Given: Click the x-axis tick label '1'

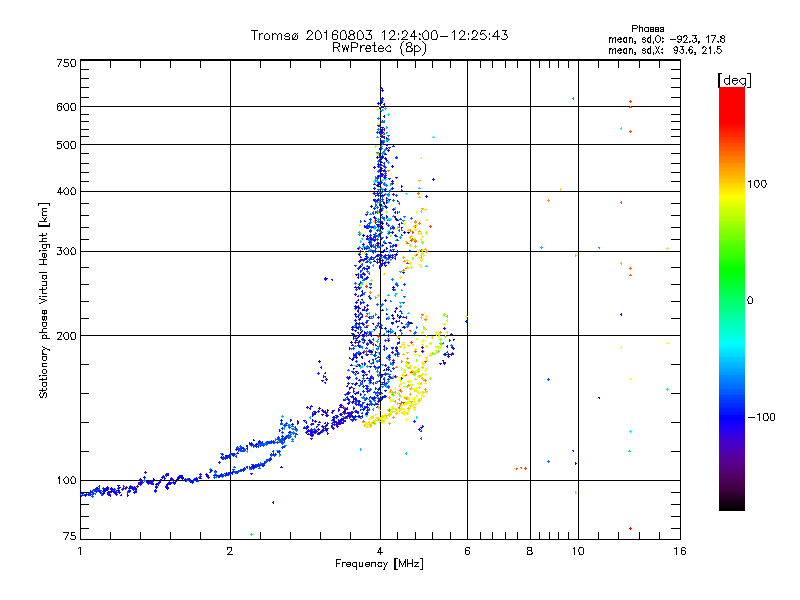Looking at the screenshot, I should click(x=80, y=551).
